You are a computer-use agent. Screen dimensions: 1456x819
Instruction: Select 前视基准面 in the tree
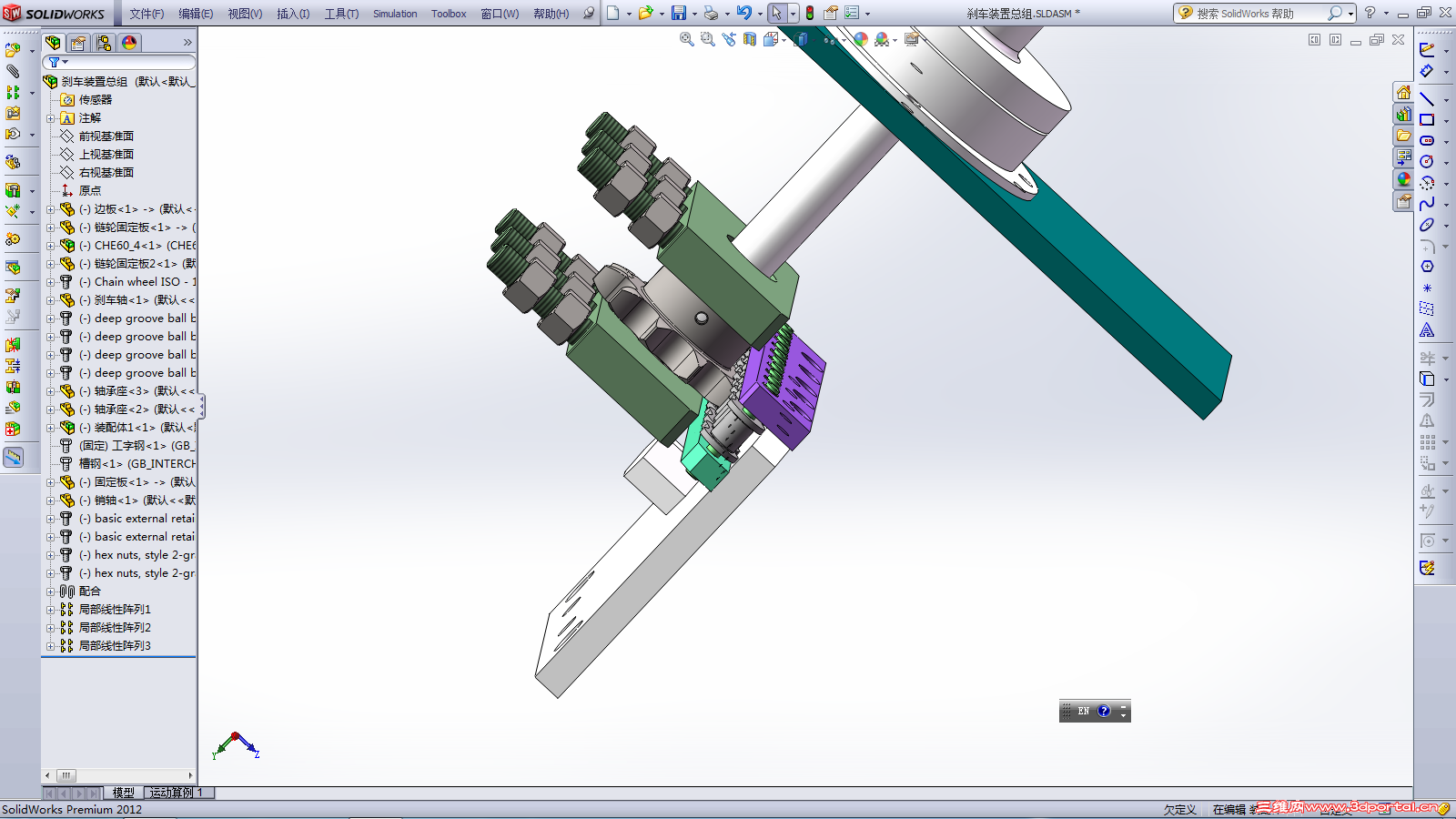click(106, 136)
